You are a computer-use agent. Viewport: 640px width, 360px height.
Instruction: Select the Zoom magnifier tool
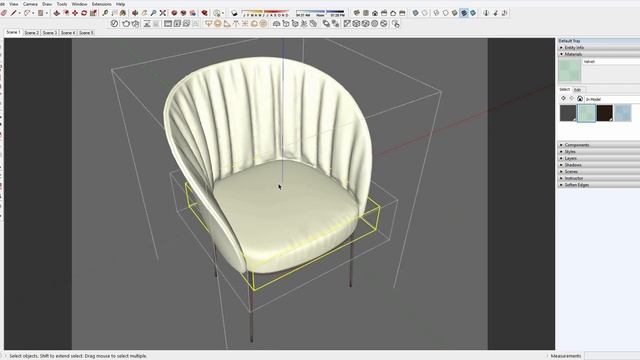point(153,13)
